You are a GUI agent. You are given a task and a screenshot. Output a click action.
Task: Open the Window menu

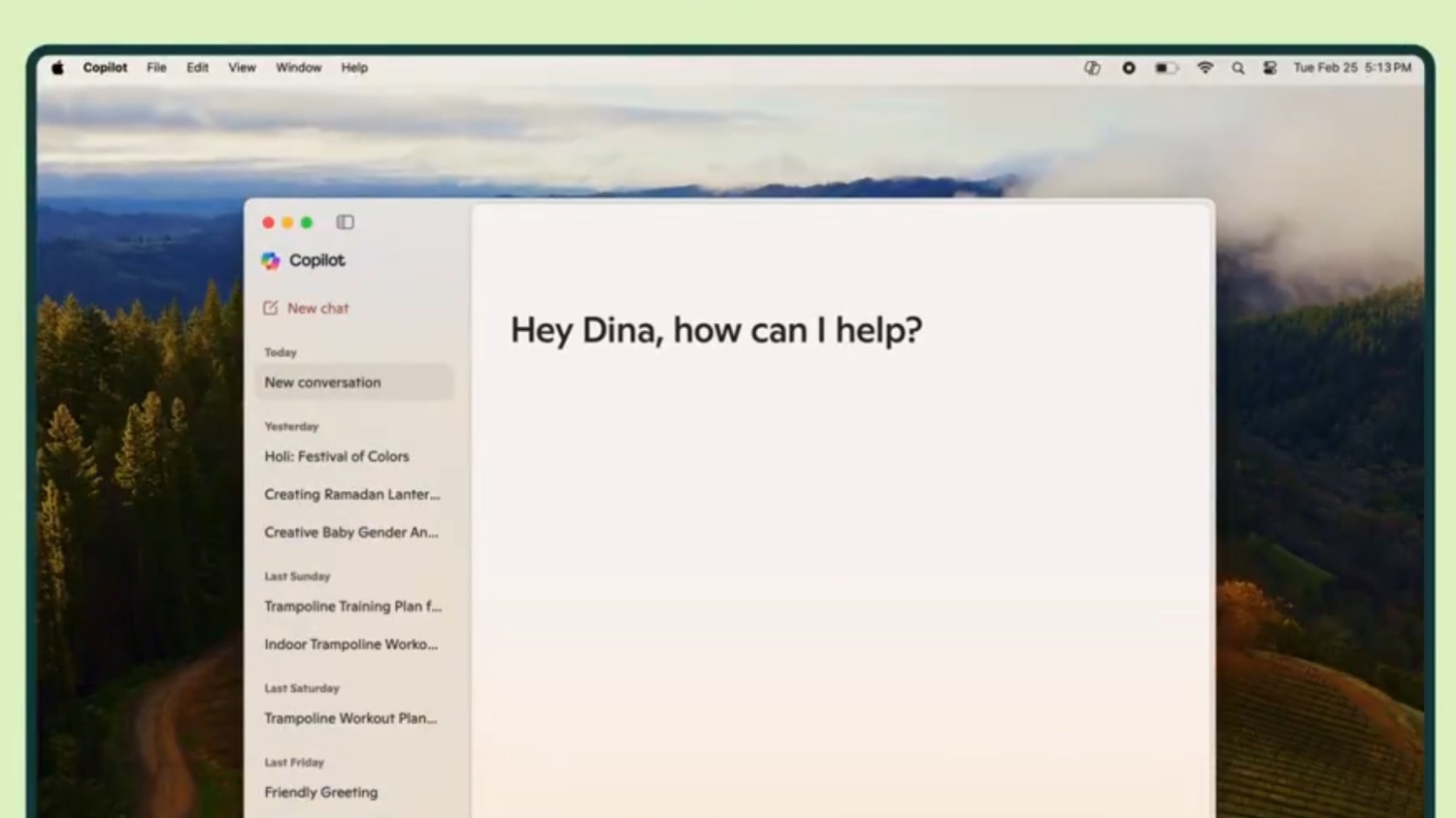point(298,68)
